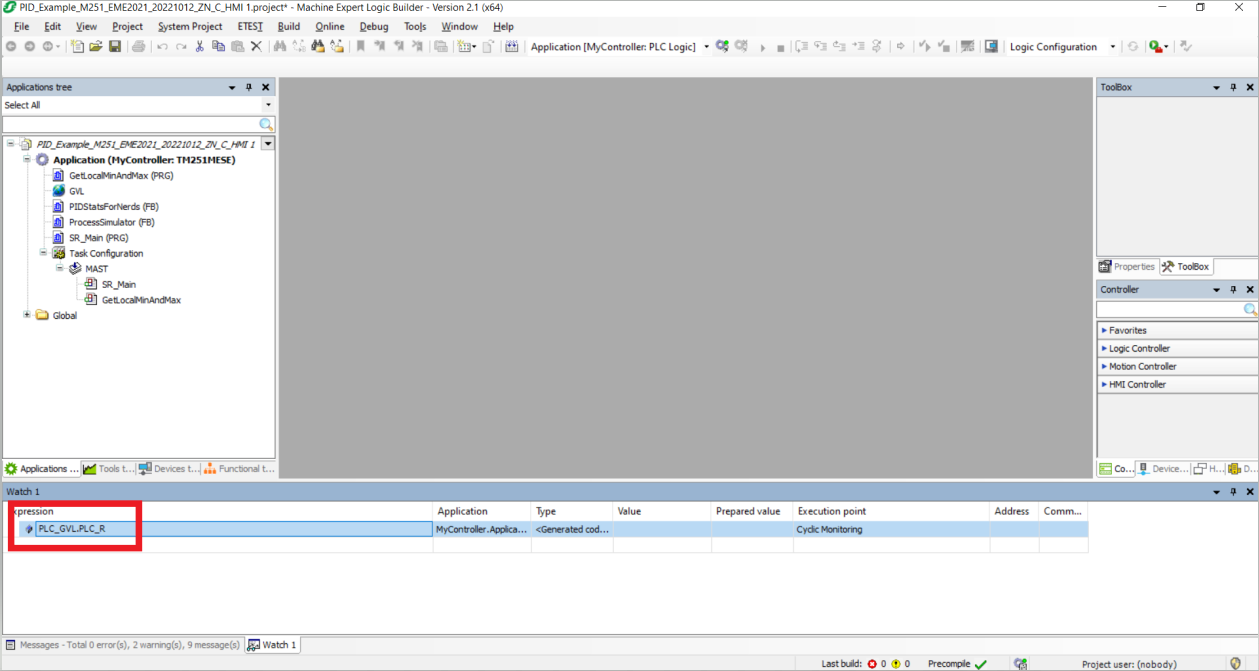Screen dimensions: 1259x671
Task: Click the Logout gear icon in toolbar
Action: [741, 47]
